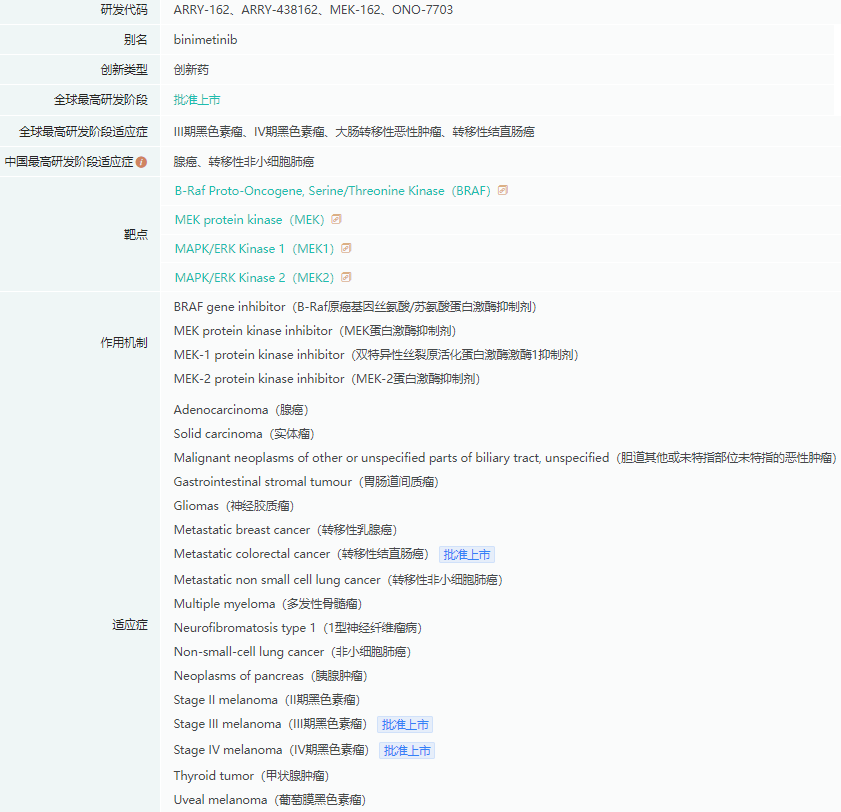This screenshot has width=841, height=812.
Task: Click Uveal melanoma (葡萄膜黑色素瘤) indication
Action: pyautogui.click(x=270, y=800)
